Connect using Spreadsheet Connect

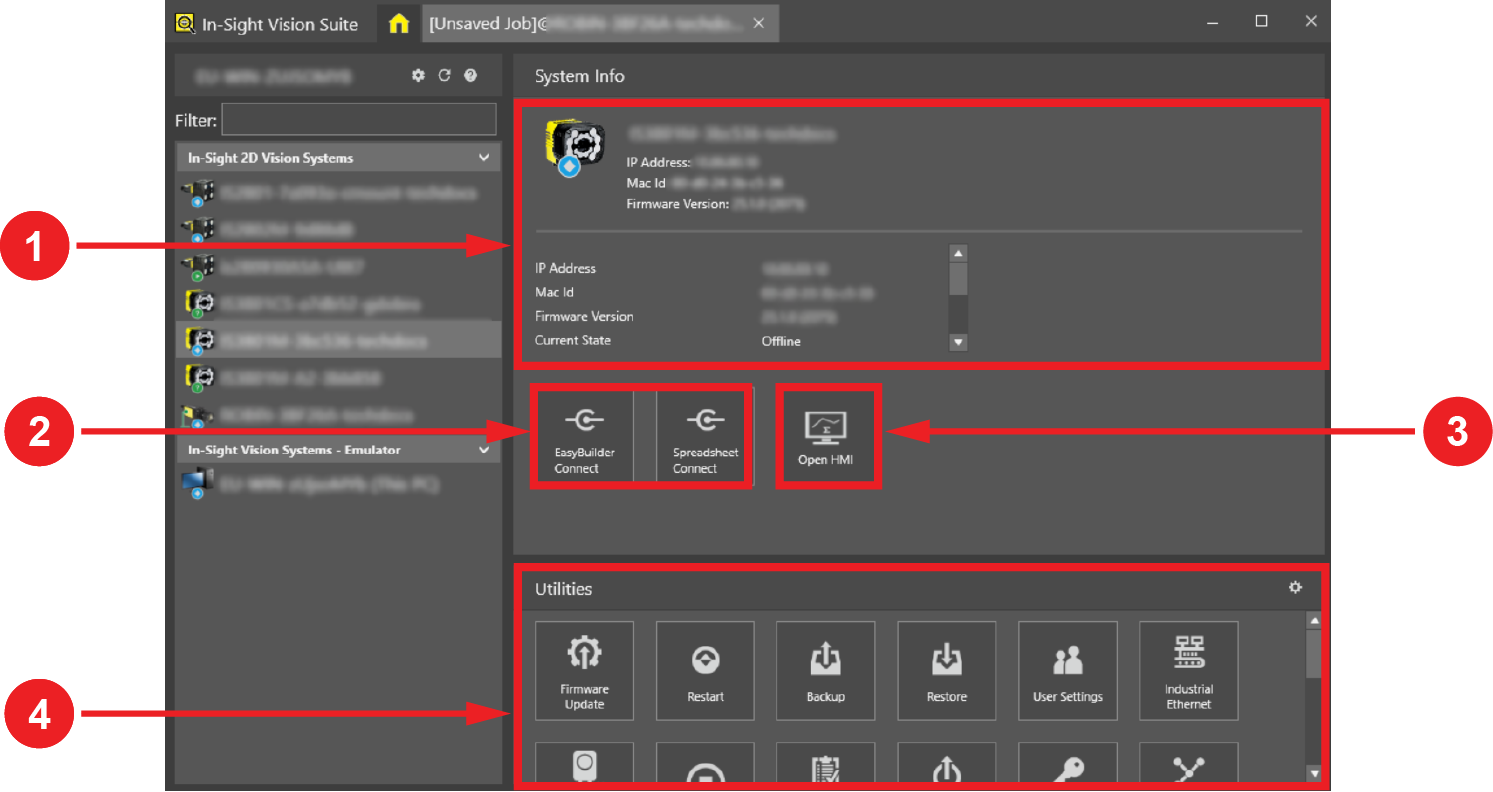(704, 438)
